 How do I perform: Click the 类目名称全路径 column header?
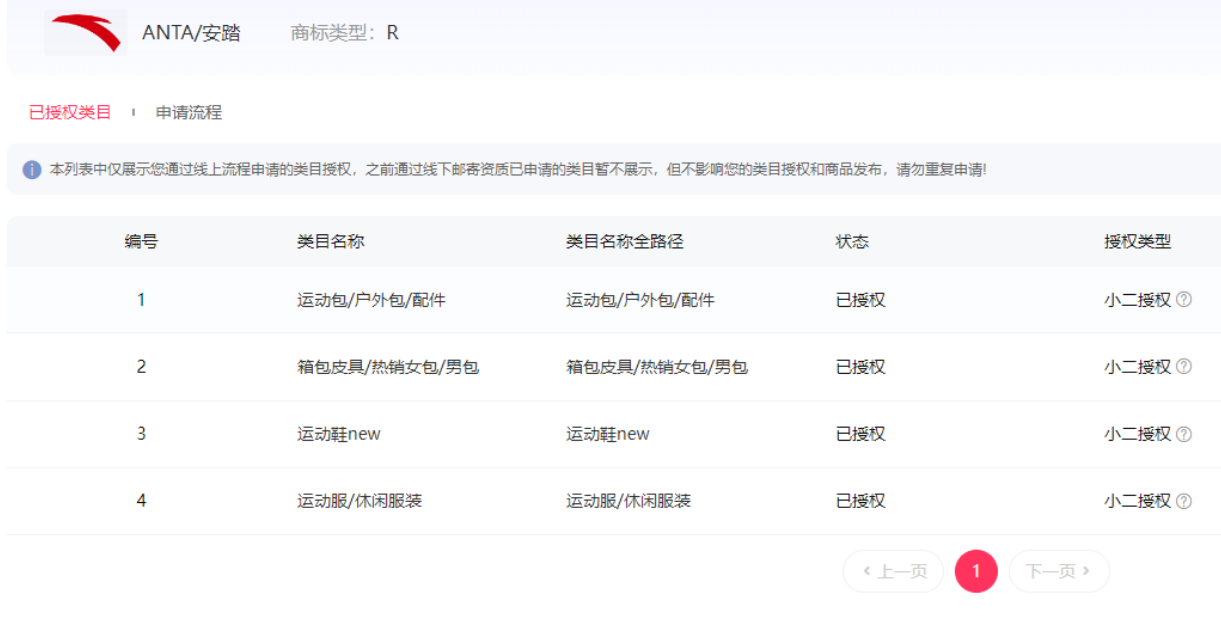click(x=625, y=241)
